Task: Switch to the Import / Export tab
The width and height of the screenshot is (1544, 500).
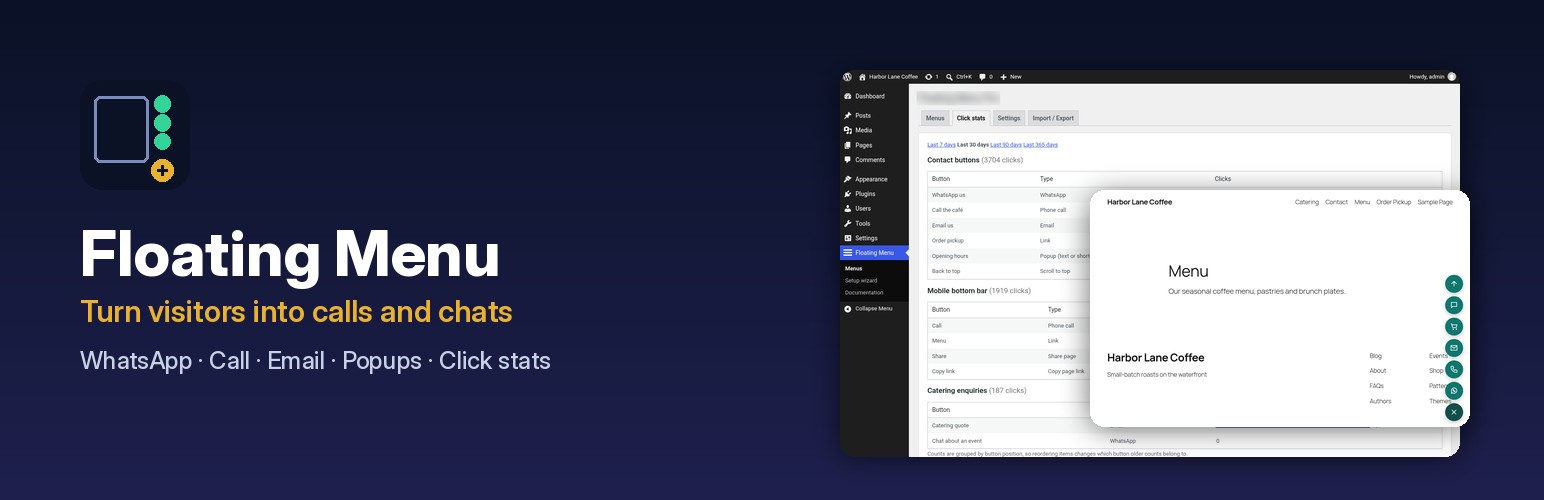Action: pos(1053,118)
